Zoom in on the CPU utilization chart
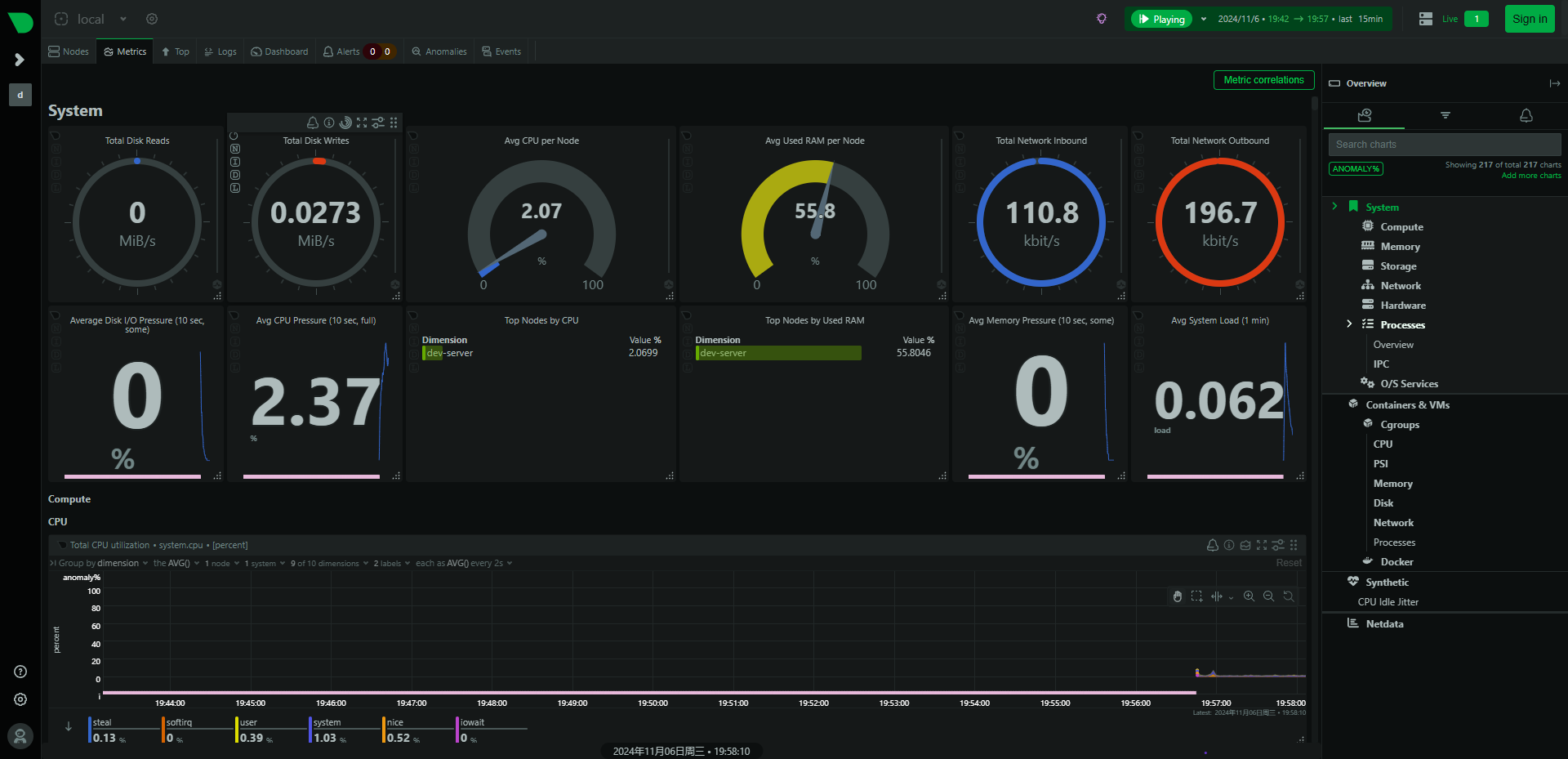 [x=1249, y=596]
